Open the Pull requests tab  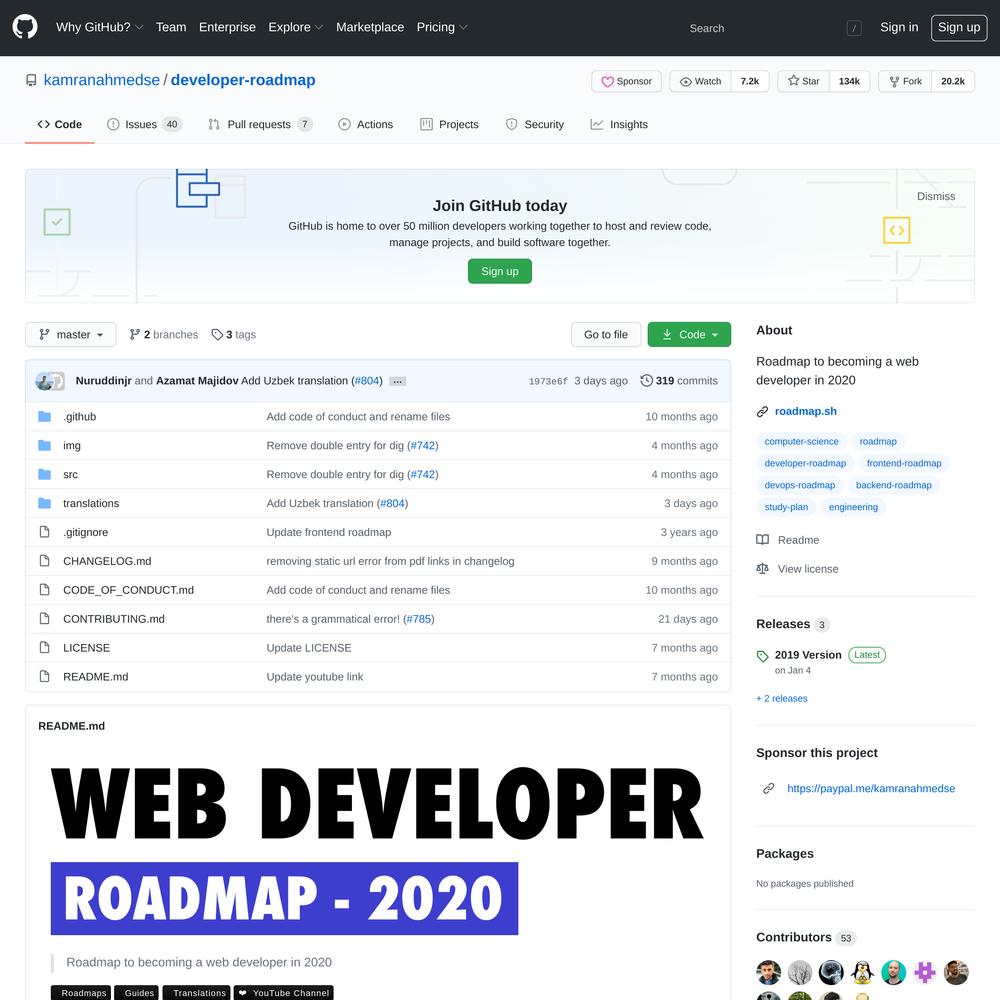point(260,124)
